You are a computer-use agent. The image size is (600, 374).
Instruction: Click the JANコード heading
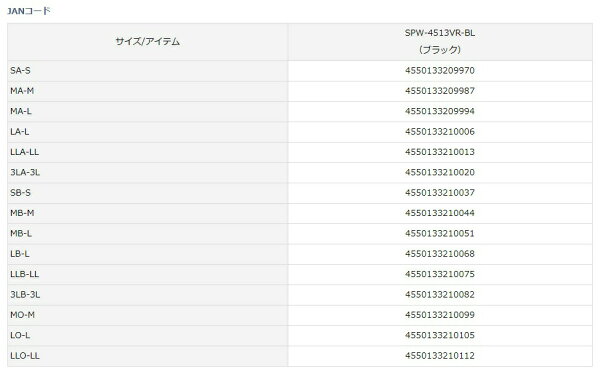pyautogui.click(x=29, y=11)
